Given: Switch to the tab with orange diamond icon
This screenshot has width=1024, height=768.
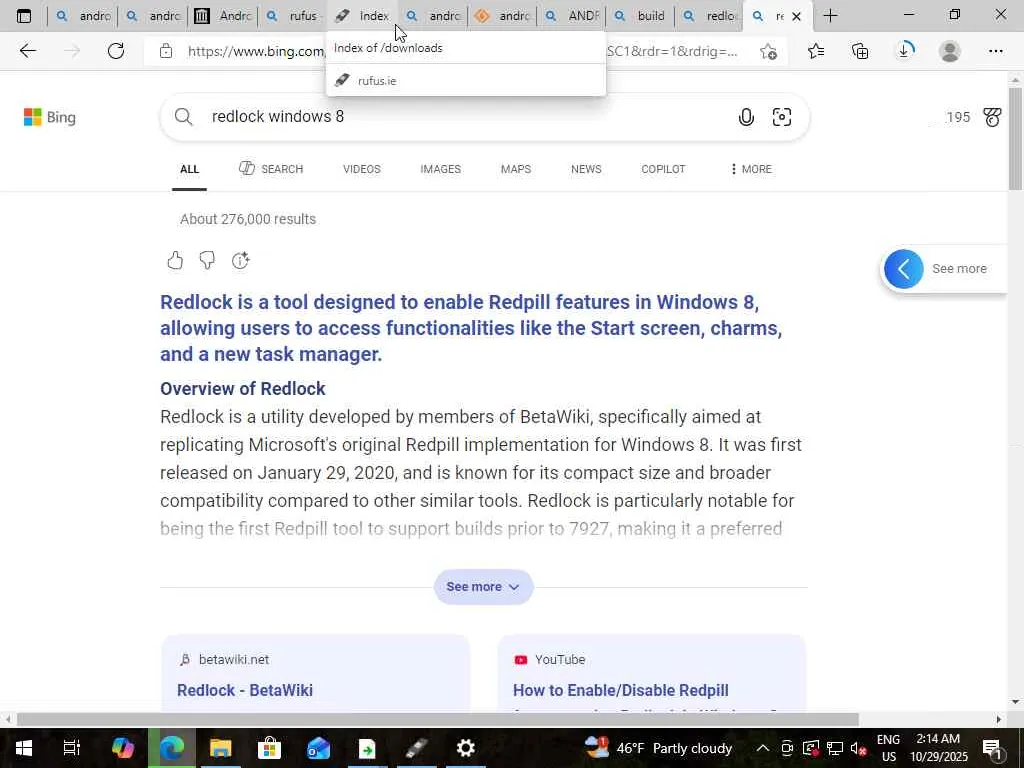Looking at the screenshot, I should click(502, 16).
